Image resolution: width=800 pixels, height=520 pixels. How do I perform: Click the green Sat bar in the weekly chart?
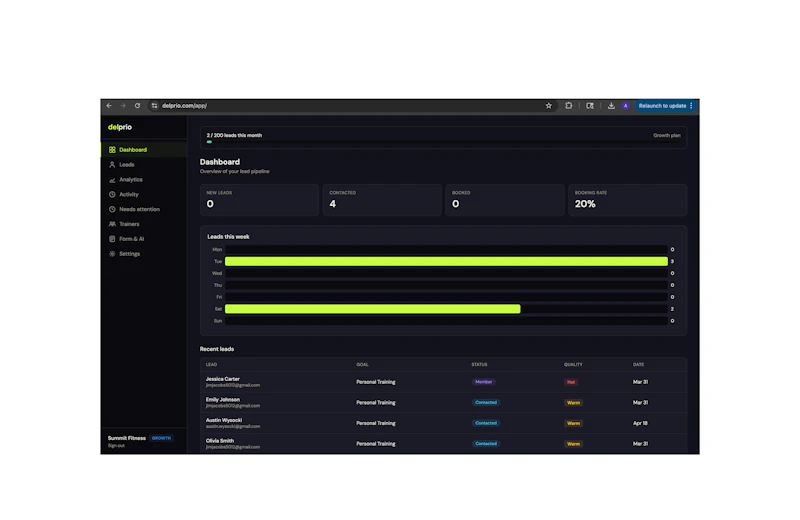click(x=372, y=309)
